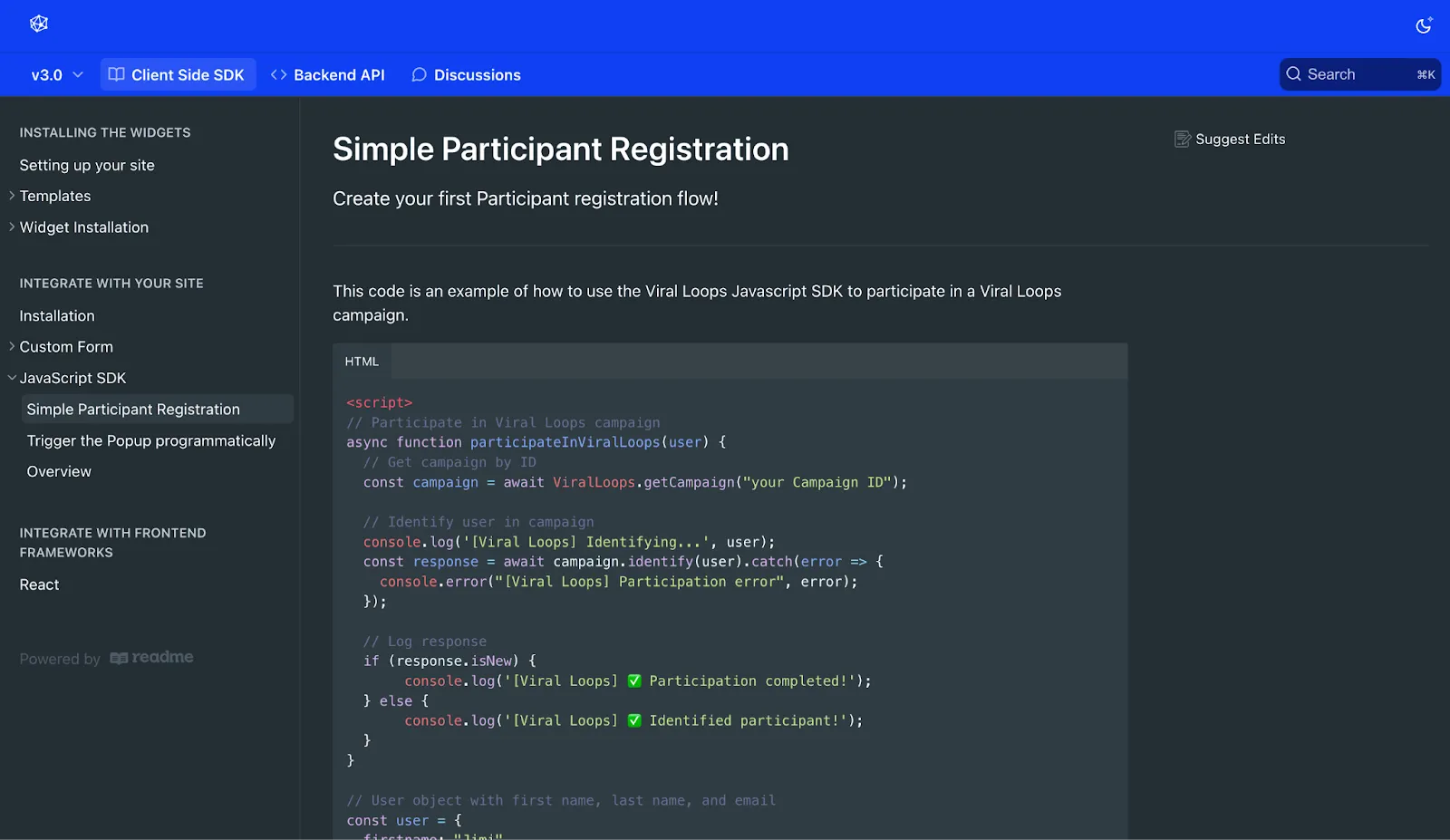The height and width of the screenshot is (840, 1450).
Task: Open Setting up your site page
Action: click(87, 165)
